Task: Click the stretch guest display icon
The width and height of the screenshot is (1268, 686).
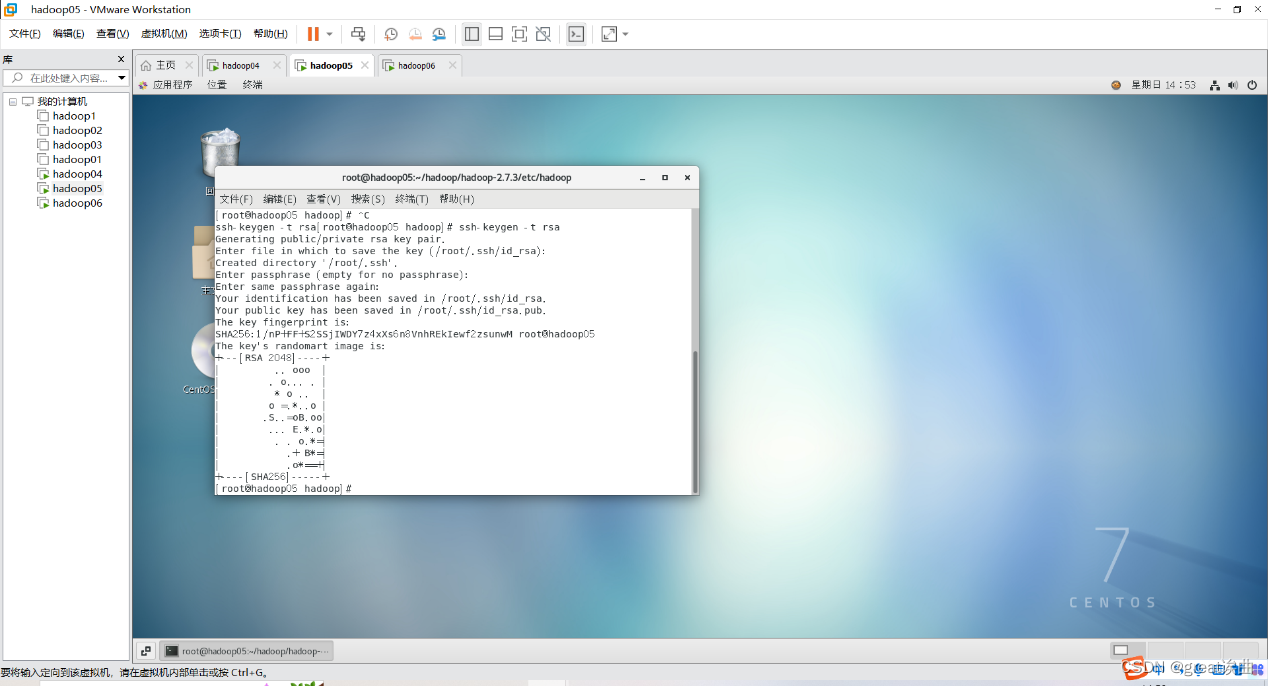Action: (609, 34)
